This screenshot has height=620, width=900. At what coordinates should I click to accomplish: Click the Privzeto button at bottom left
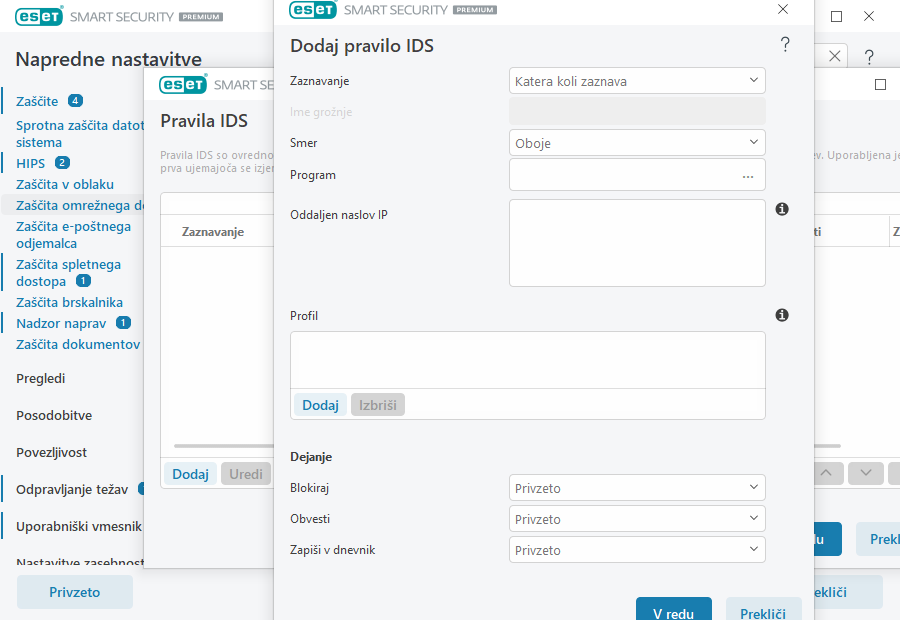pyautogui.click(x=75, y=592)
